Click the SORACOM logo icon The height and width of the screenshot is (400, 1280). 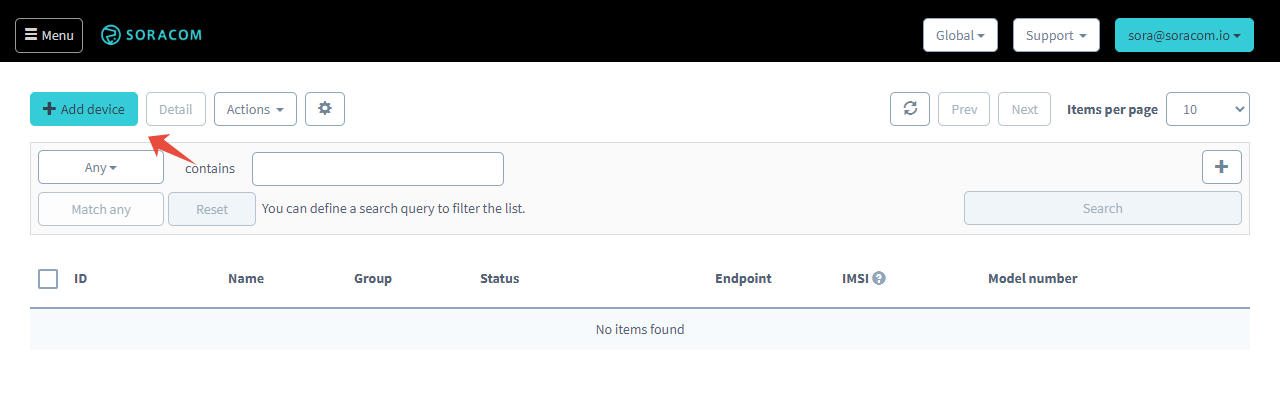point(111,35)
